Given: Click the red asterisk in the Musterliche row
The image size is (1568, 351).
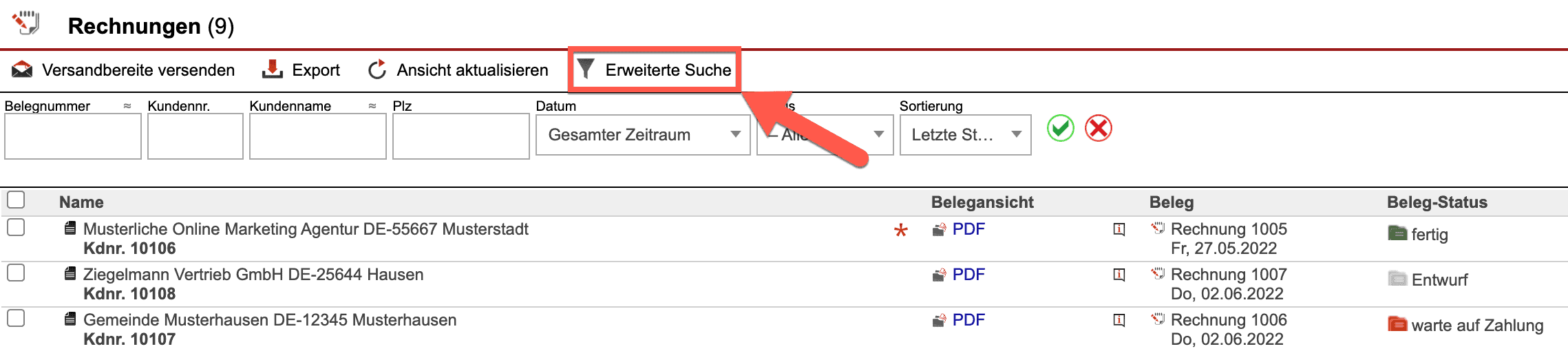Looking at the screenshot, I should tap(900, 231).
